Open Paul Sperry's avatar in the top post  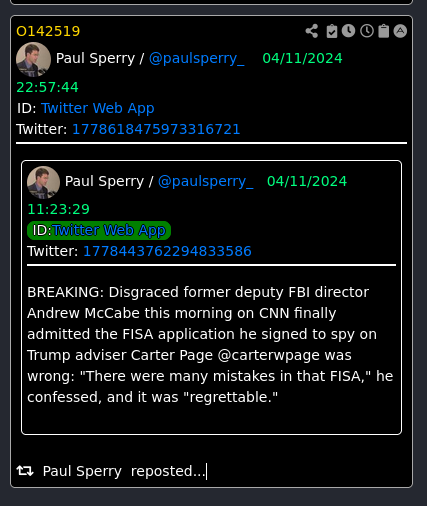click(x=33, y=59)
